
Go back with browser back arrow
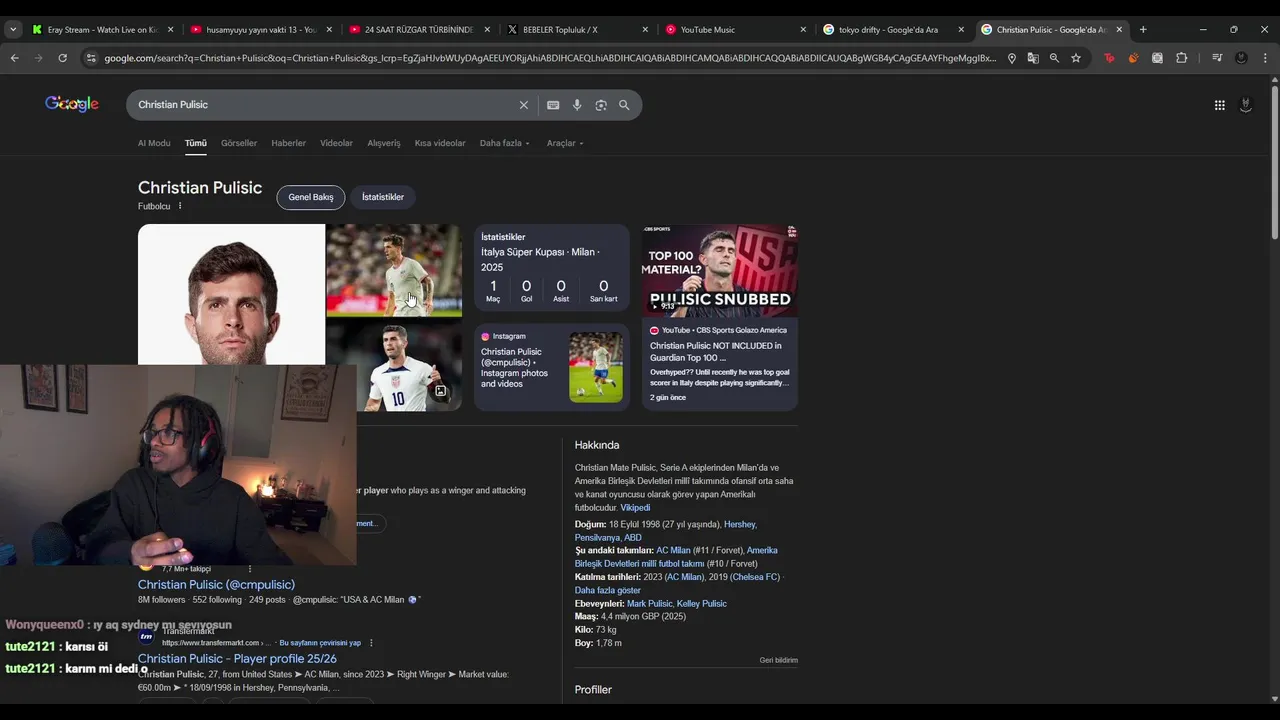coord(14,58)
